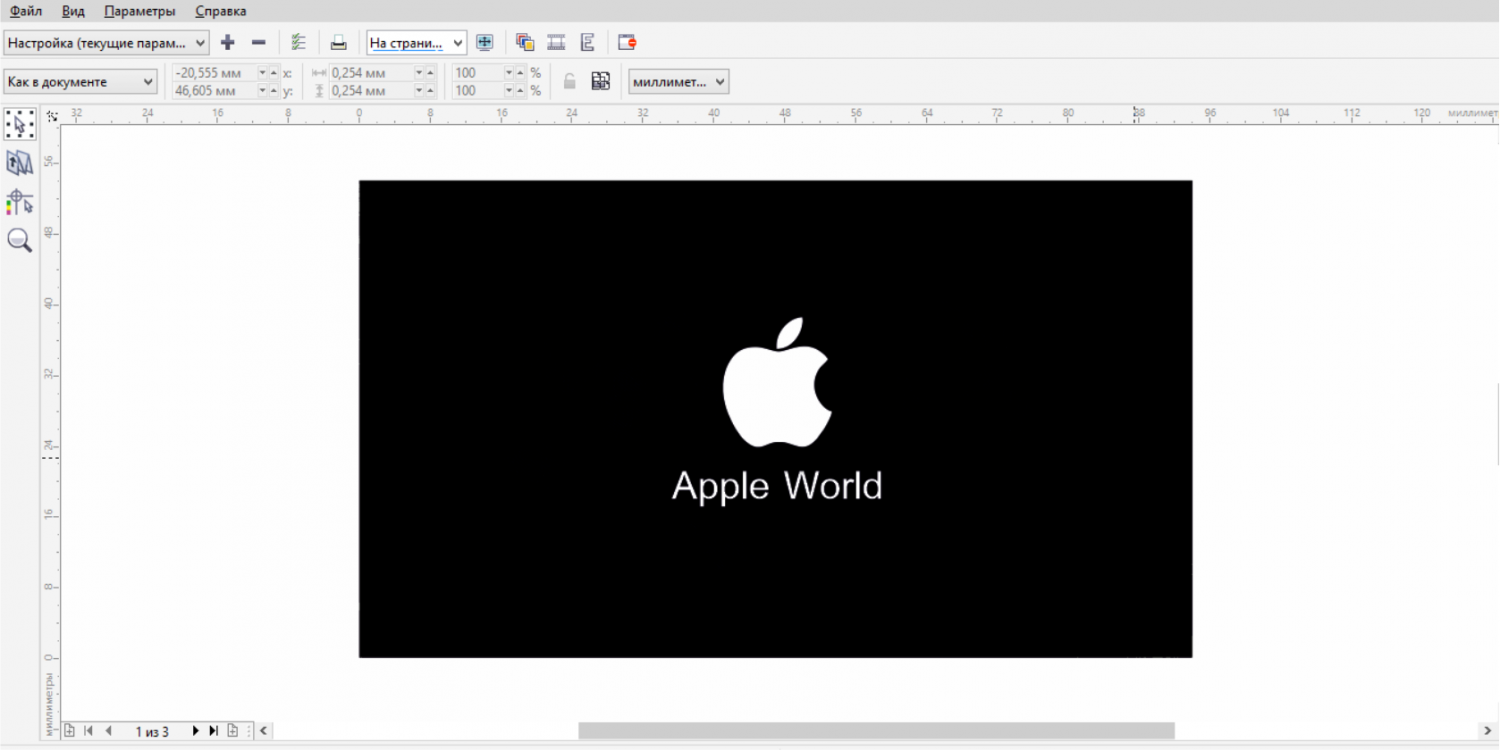The image size is (1500, 750).
Task: Click the width field 0,254 мм
Action: pyautogui.click(x=371, y=73)
